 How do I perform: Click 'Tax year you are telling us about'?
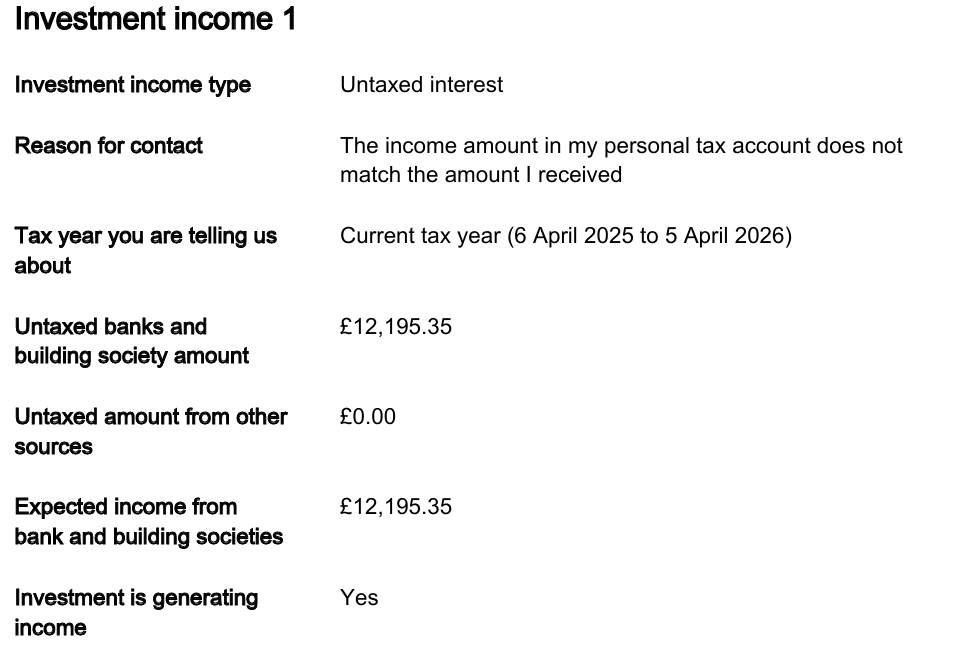[145, 251]
